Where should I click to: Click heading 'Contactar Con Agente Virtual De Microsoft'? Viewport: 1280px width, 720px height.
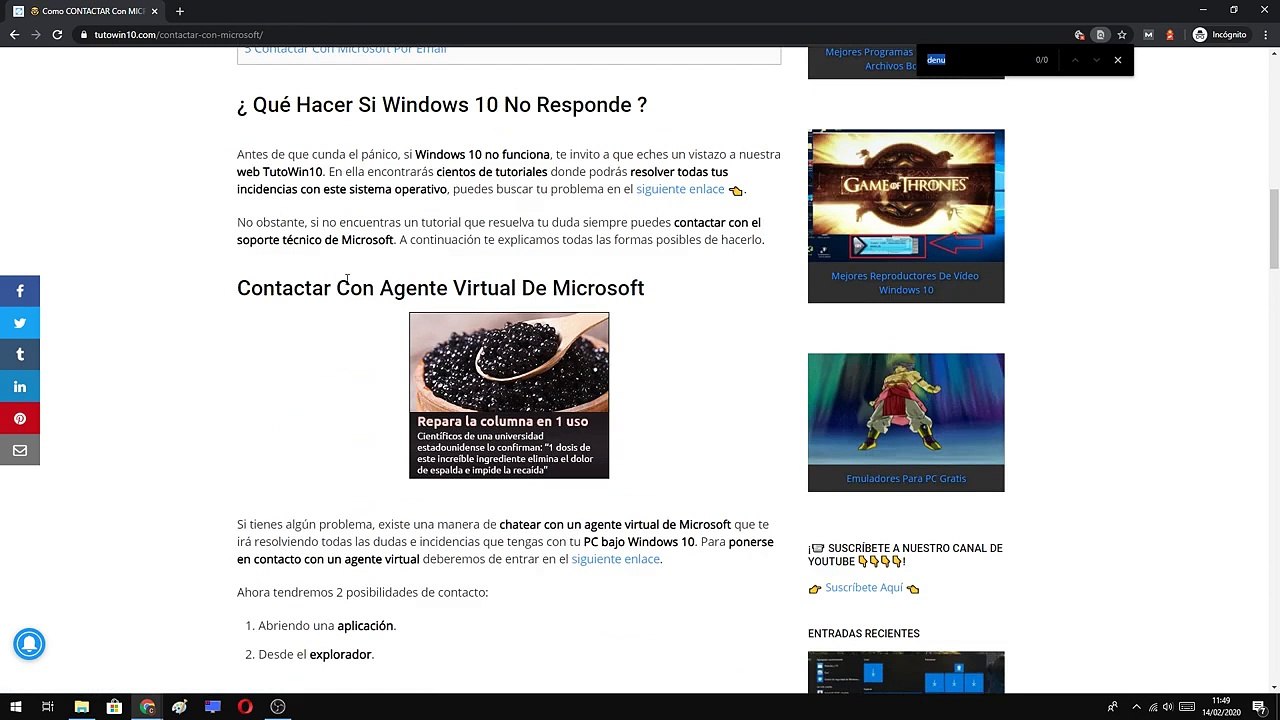440,288
